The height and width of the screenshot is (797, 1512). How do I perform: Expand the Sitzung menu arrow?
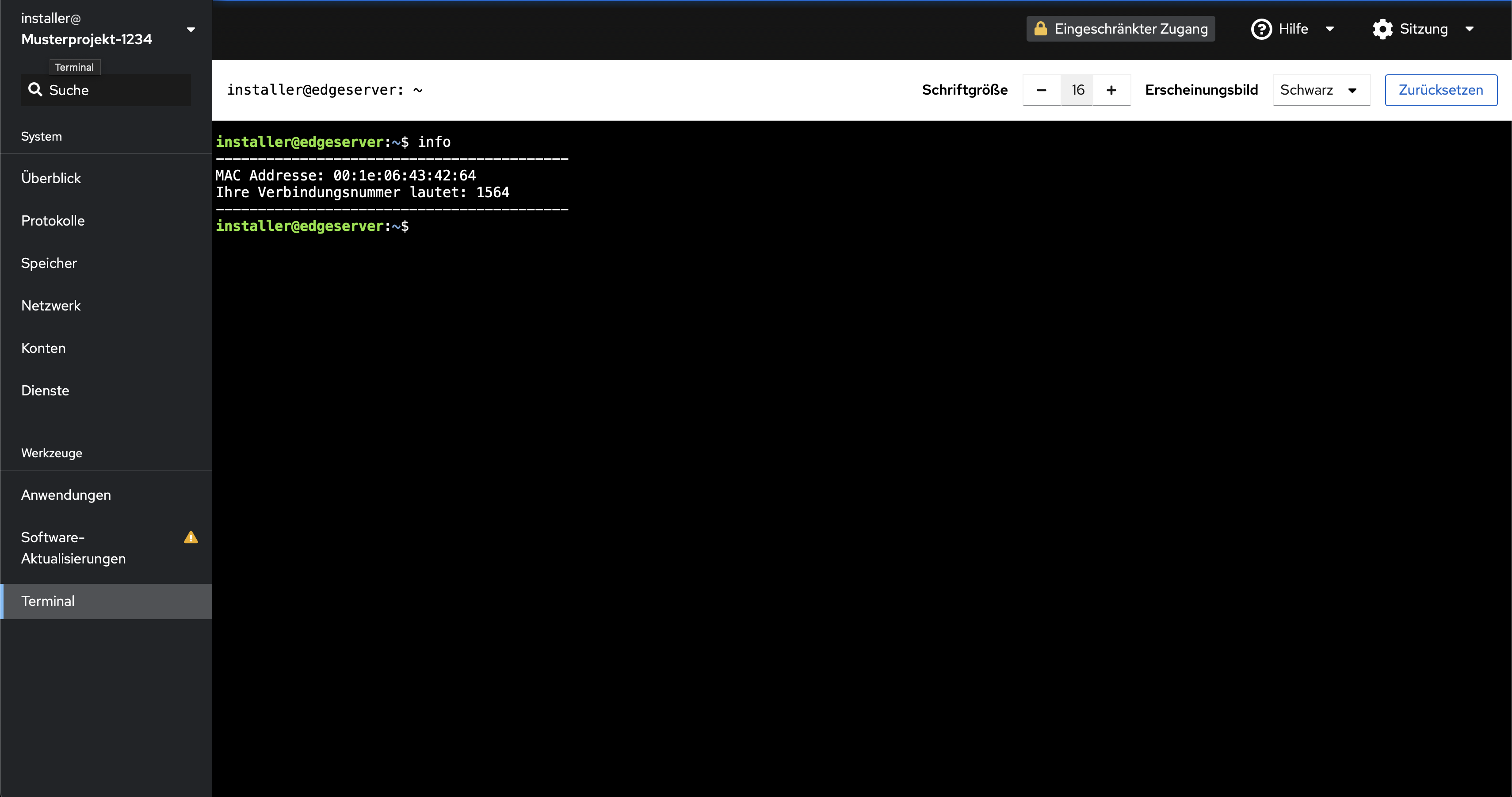tap(1469, 29)
